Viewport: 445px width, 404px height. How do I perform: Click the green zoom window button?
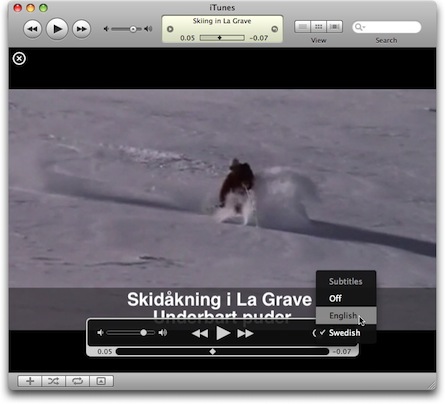pos(43,8)
